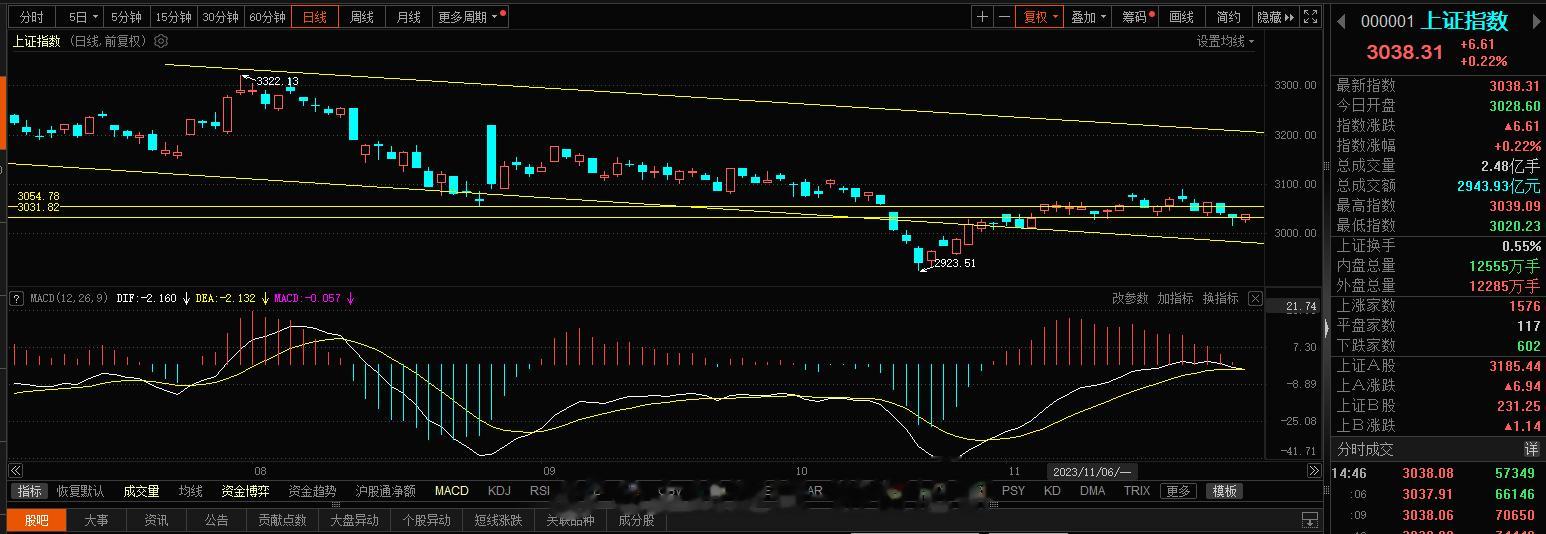Open the 大盘异动 tab
This screenshot has width=1546, height=534.
[x=355, y=520]
